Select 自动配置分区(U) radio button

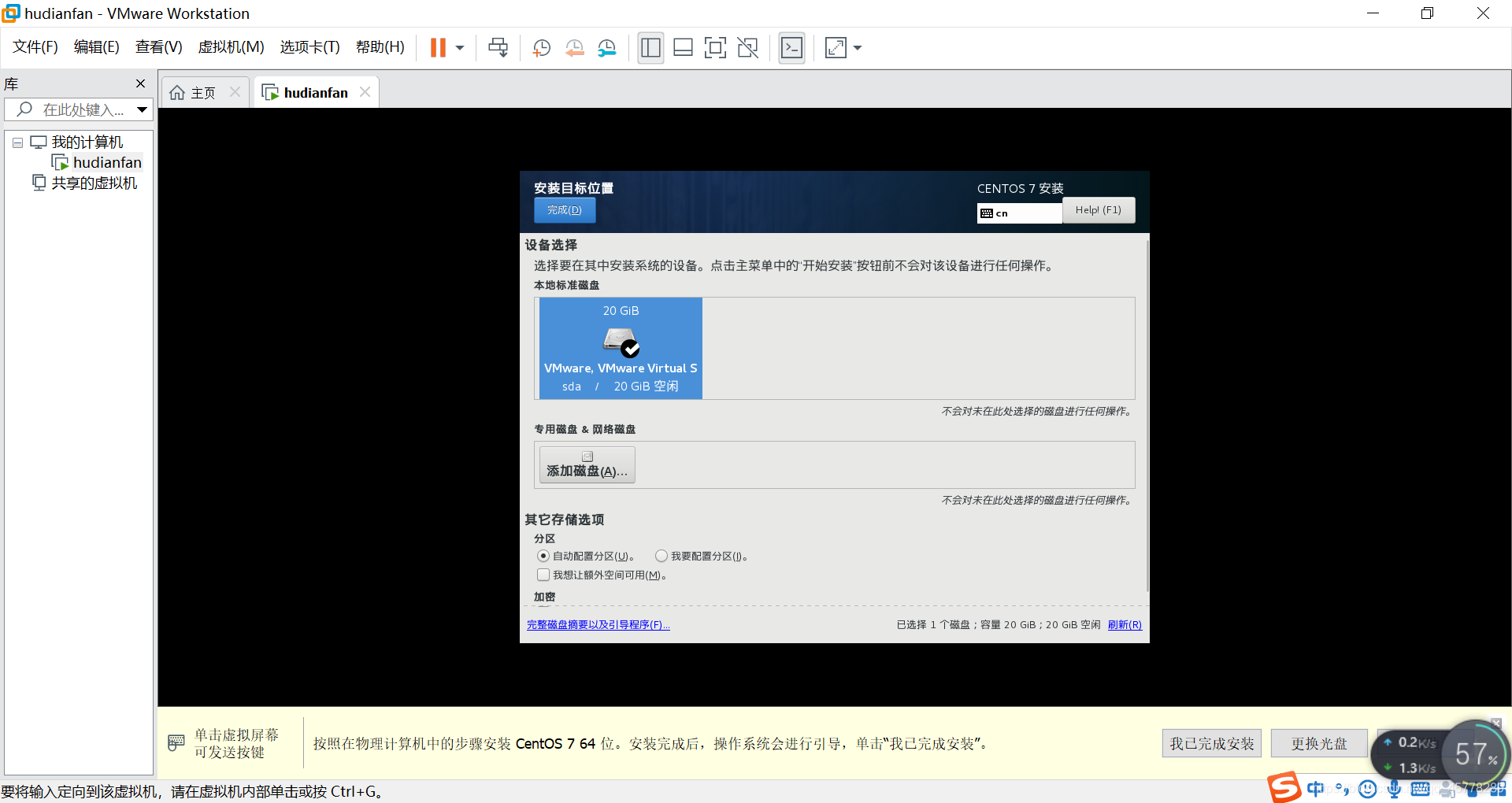pos(543,556)
